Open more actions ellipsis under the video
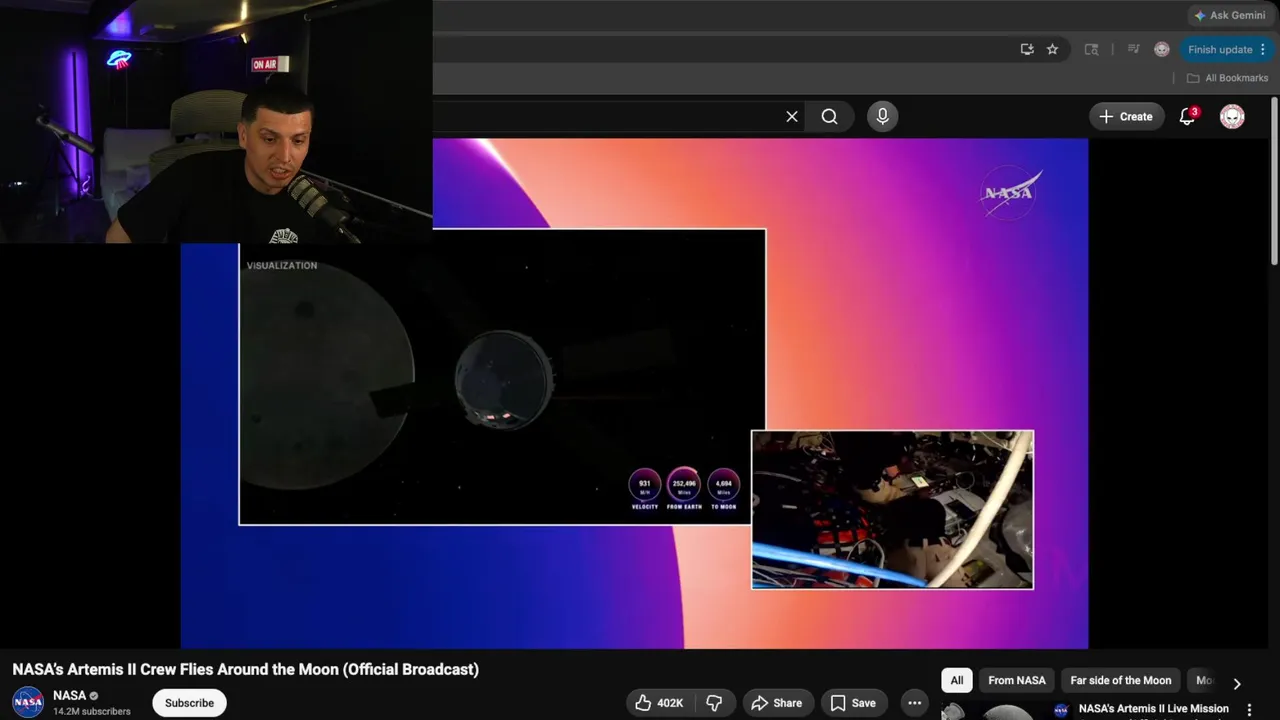Image resolution: width=1280 pixels, height=720 pixels. coord(914,703)
